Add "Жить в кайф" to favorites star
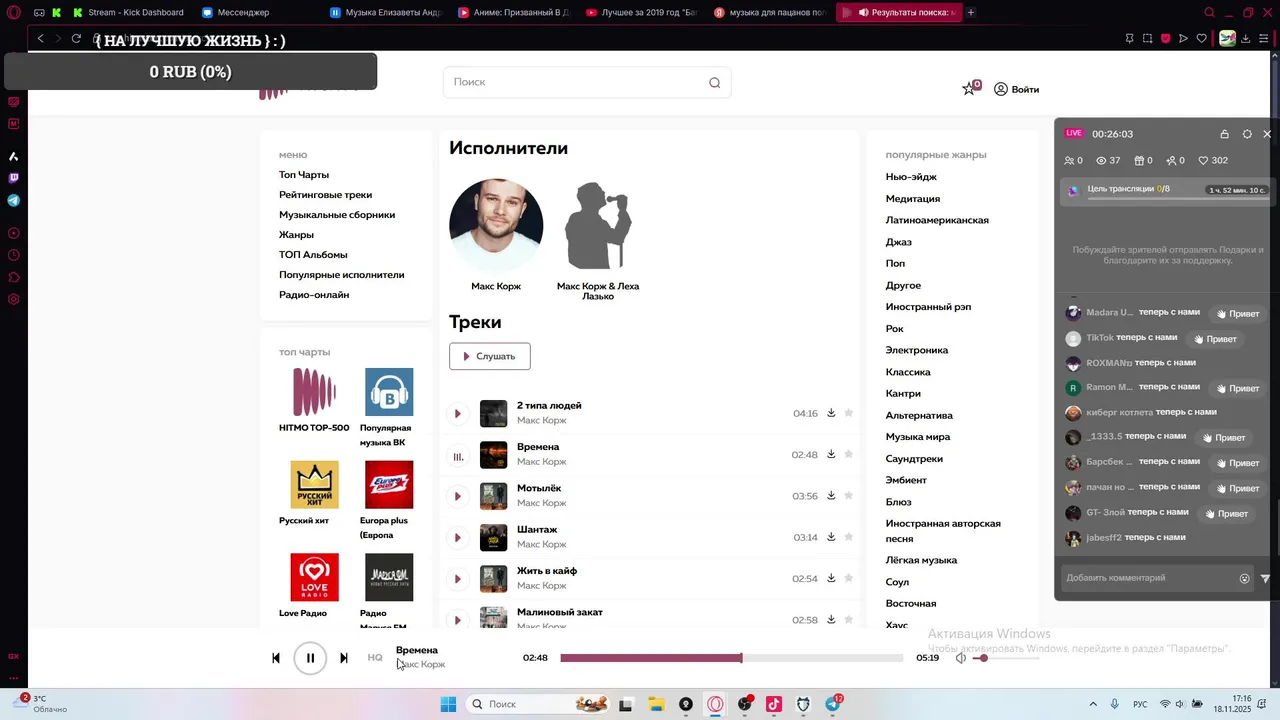1280x720 pixels. tap(849, 578)
